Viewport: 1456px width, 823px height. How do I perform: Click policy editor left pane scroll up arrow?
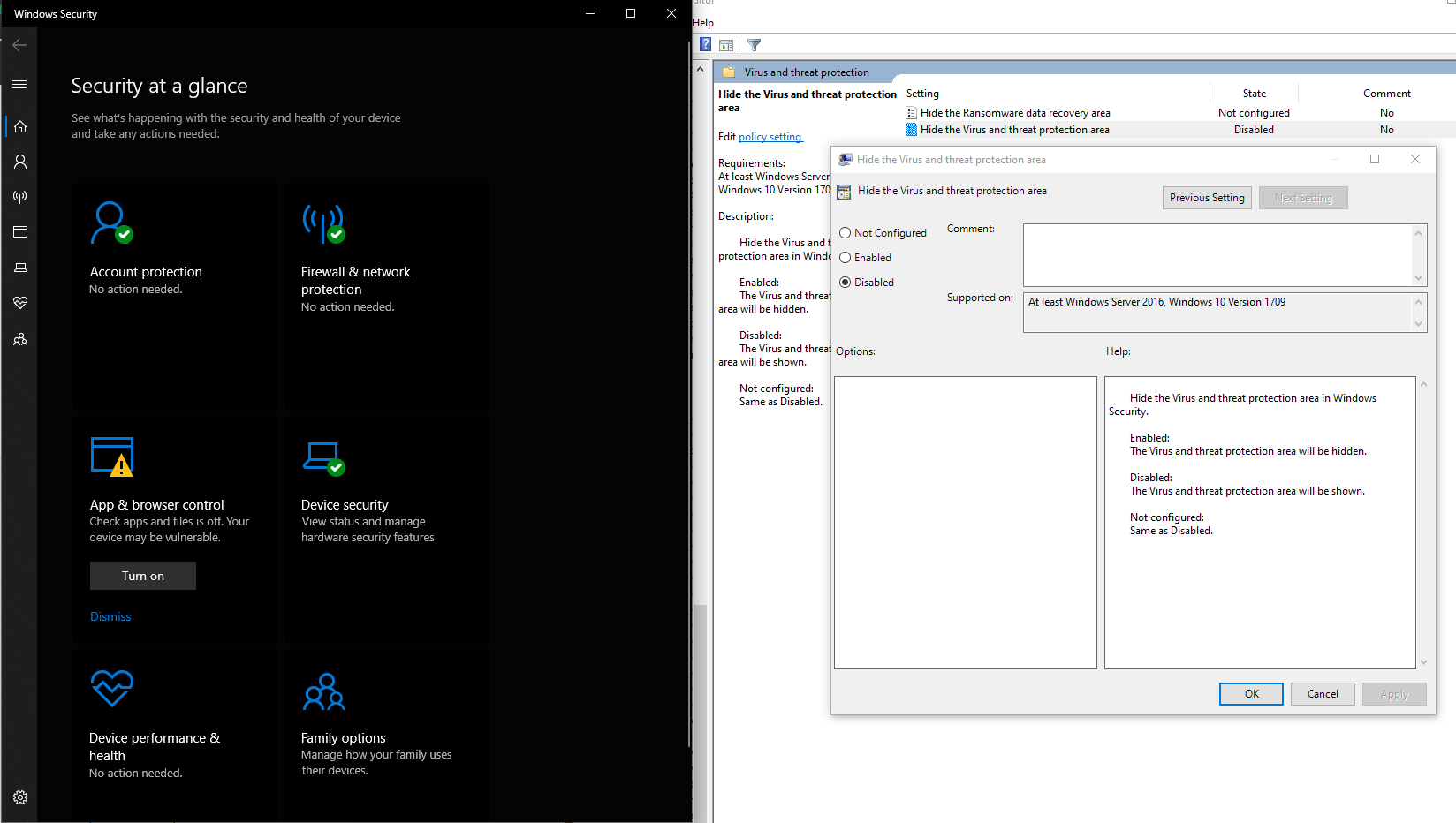click(700, 68)
